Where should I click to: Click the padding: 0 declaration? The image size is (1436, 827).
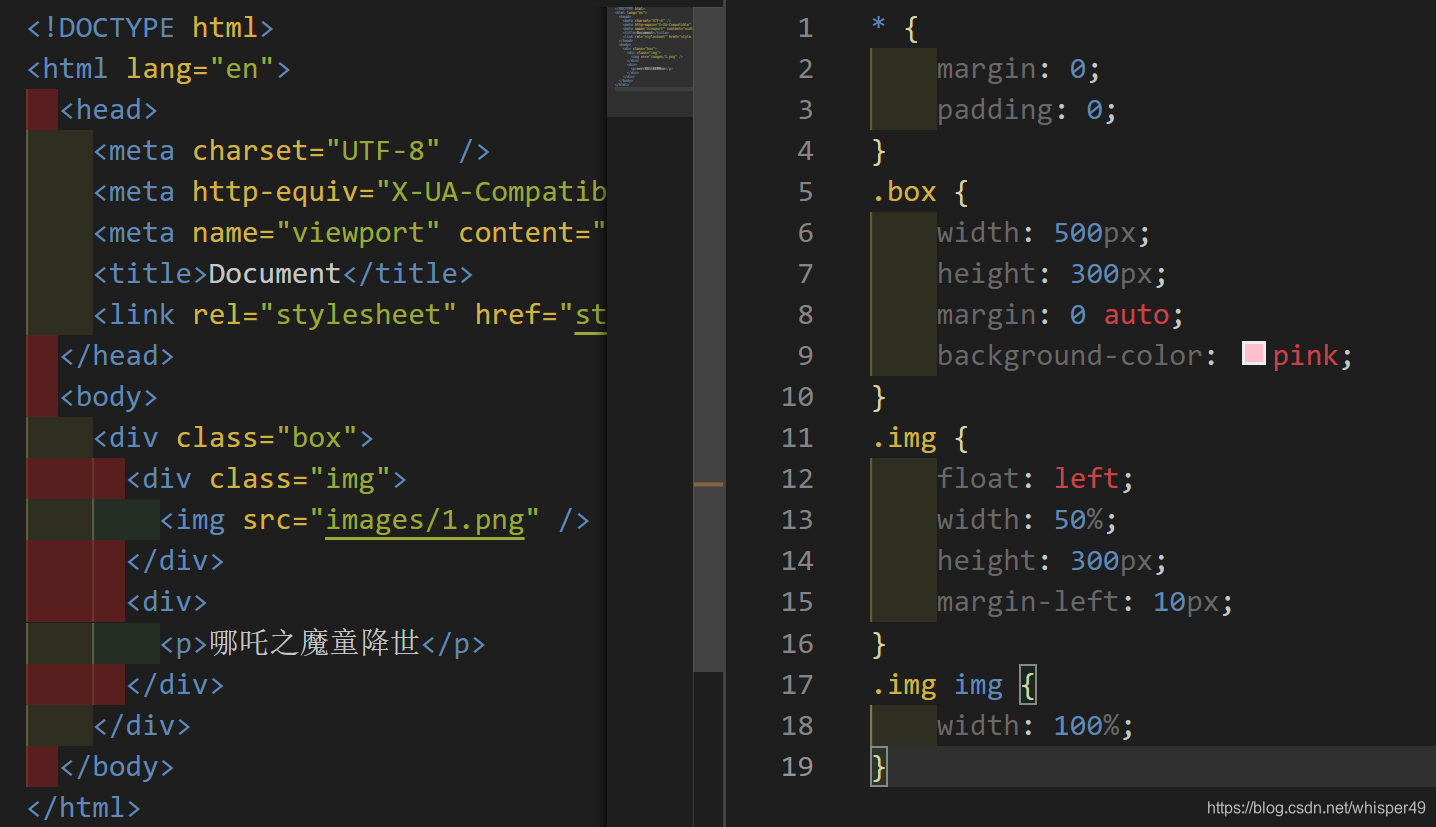click(1027, 110)
